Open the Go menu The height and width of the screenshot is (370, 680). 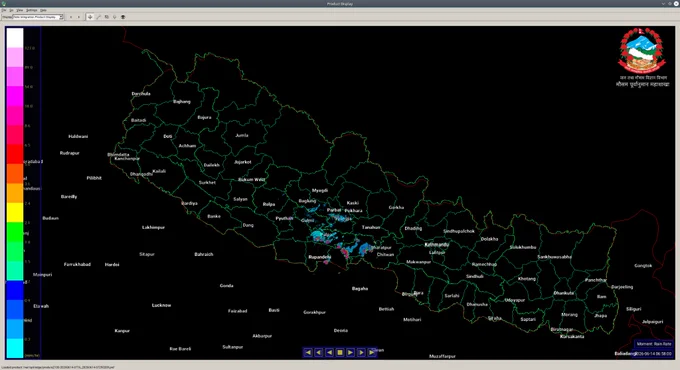(12, 10)
